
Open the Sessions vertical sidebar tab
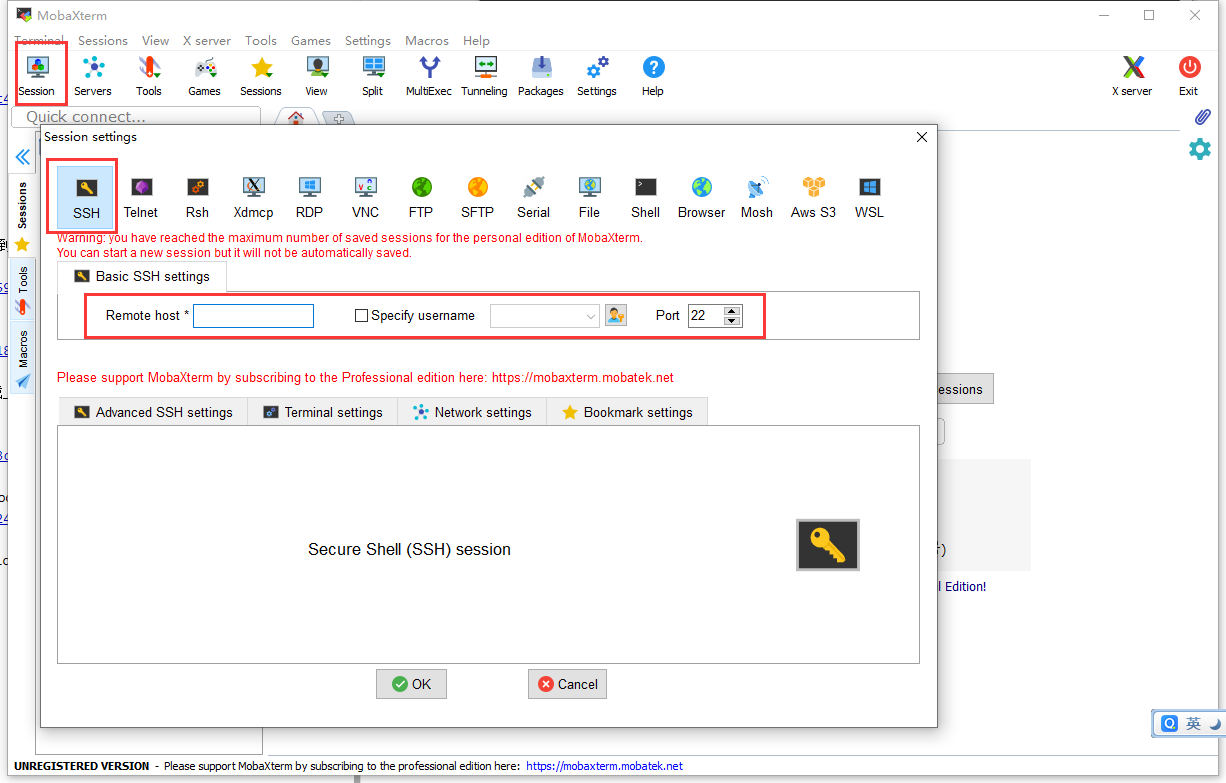(x=22, y=216)
